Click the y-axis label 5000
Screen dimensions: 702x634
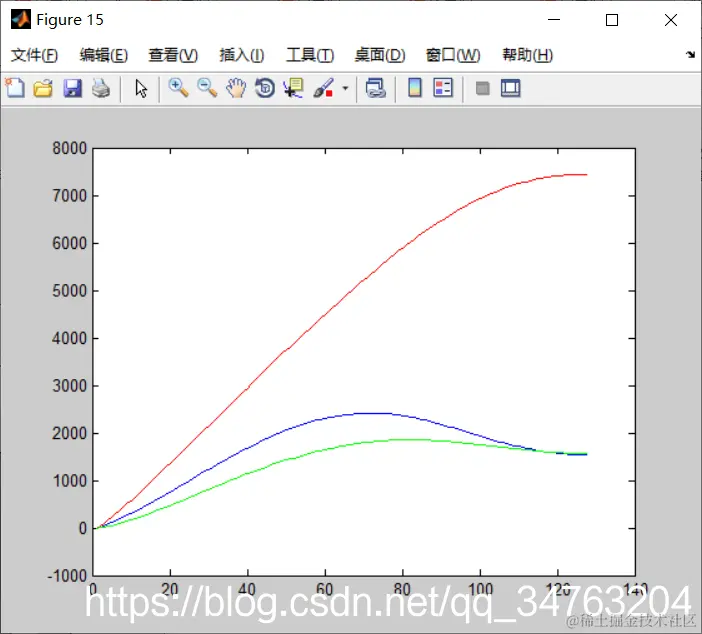coord(69,291)
